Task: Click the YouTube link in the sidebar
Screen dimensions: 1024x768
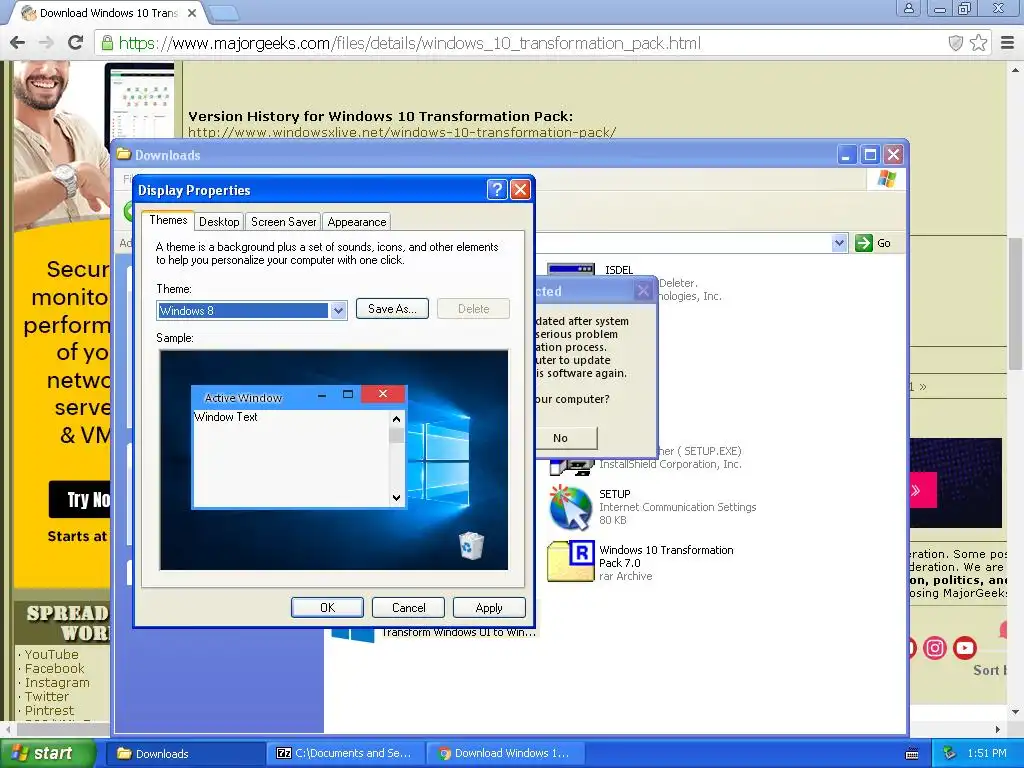Action: 51,654
